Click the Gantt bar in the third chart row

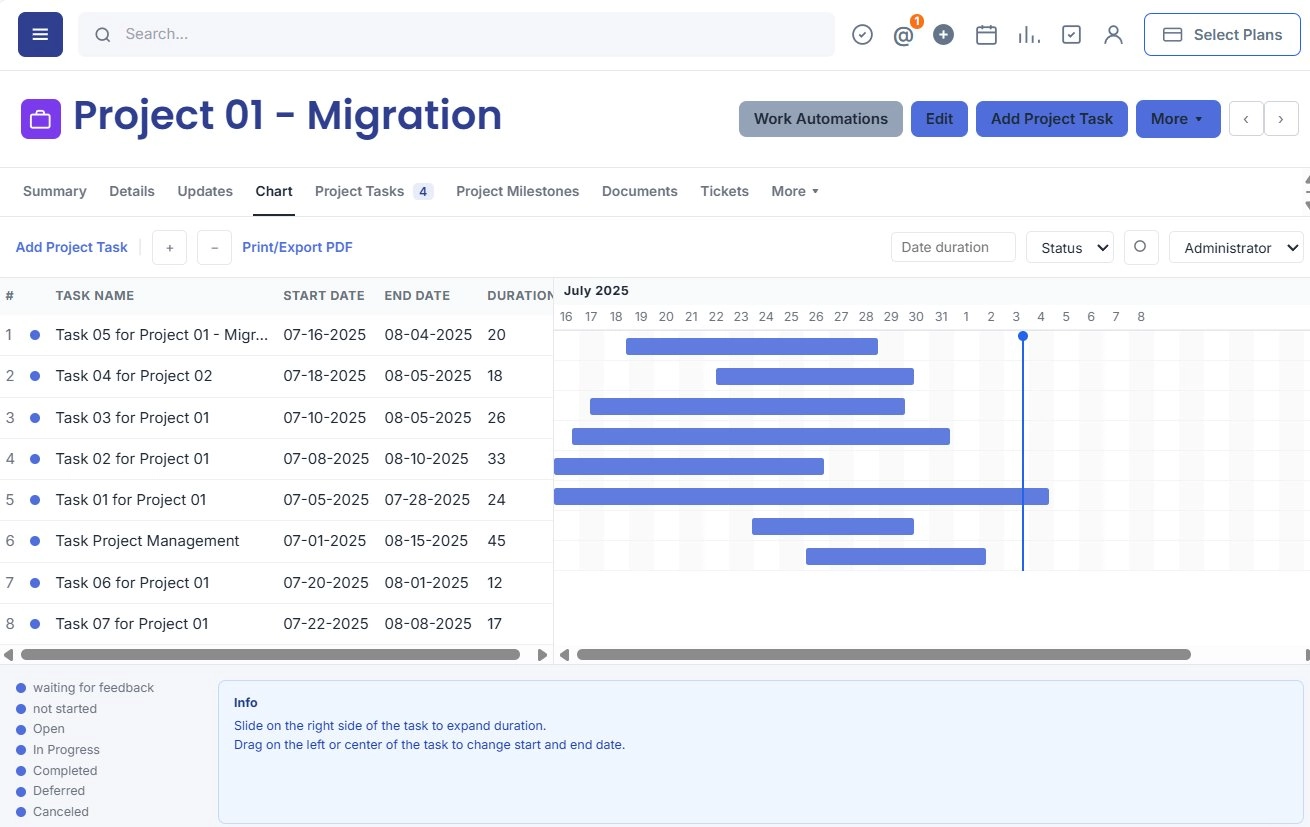(747, 407)
